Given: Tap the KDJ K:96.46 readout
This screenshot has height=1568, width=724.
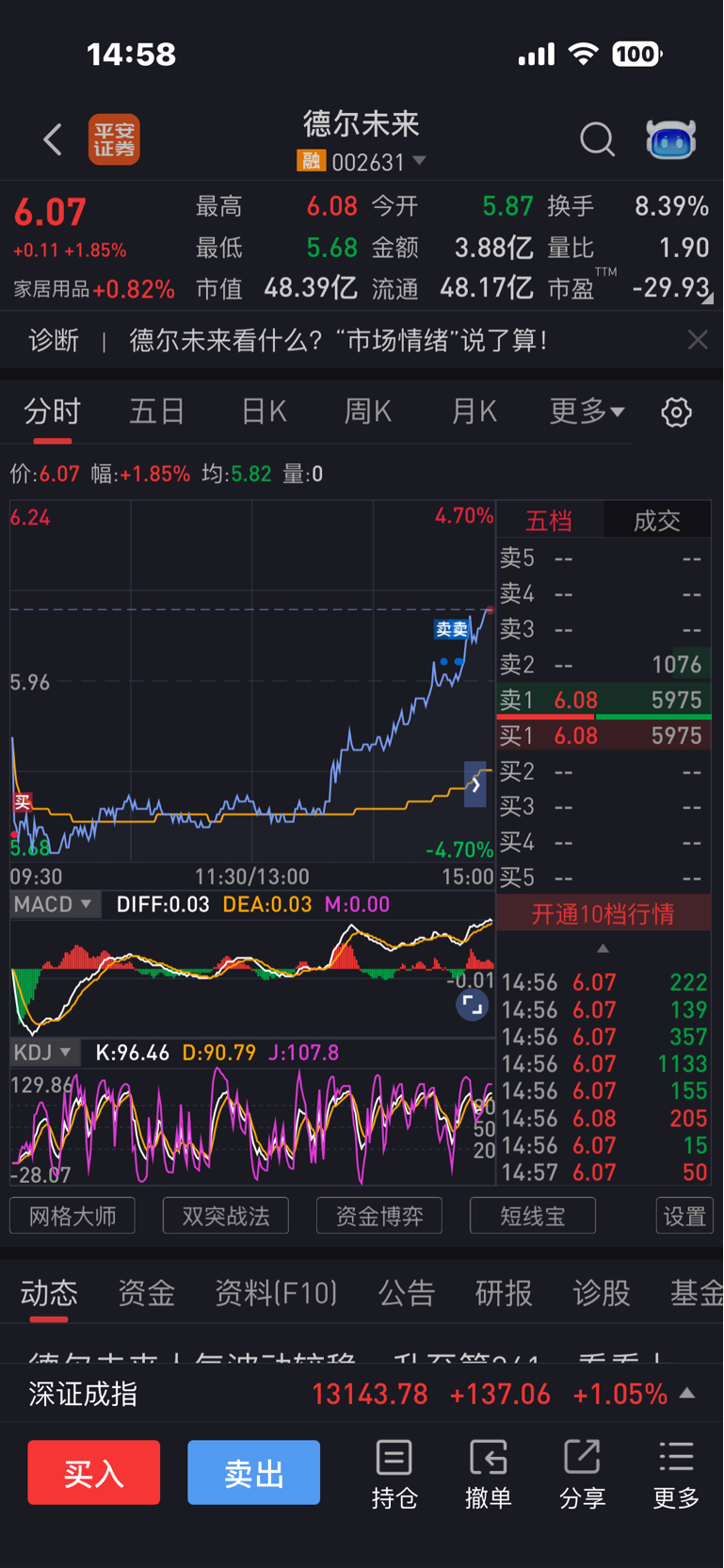Looking at the screenshot, I should (133, 1052).
